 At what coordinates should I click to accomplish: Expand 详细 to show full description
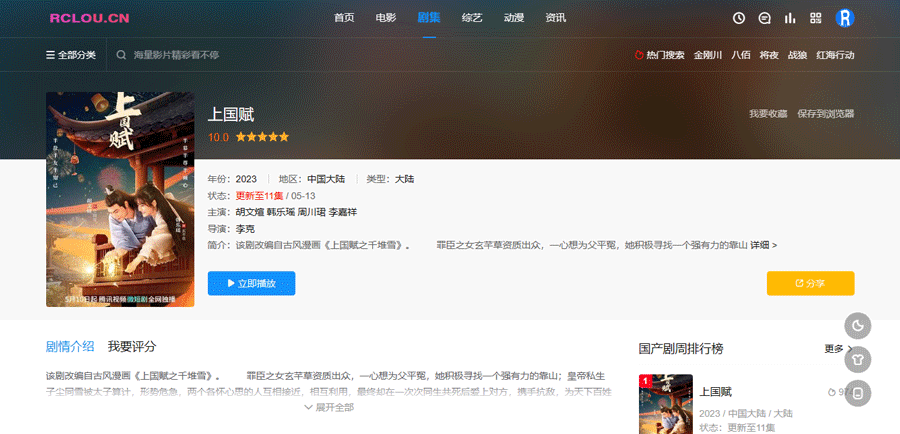[764, 245]
